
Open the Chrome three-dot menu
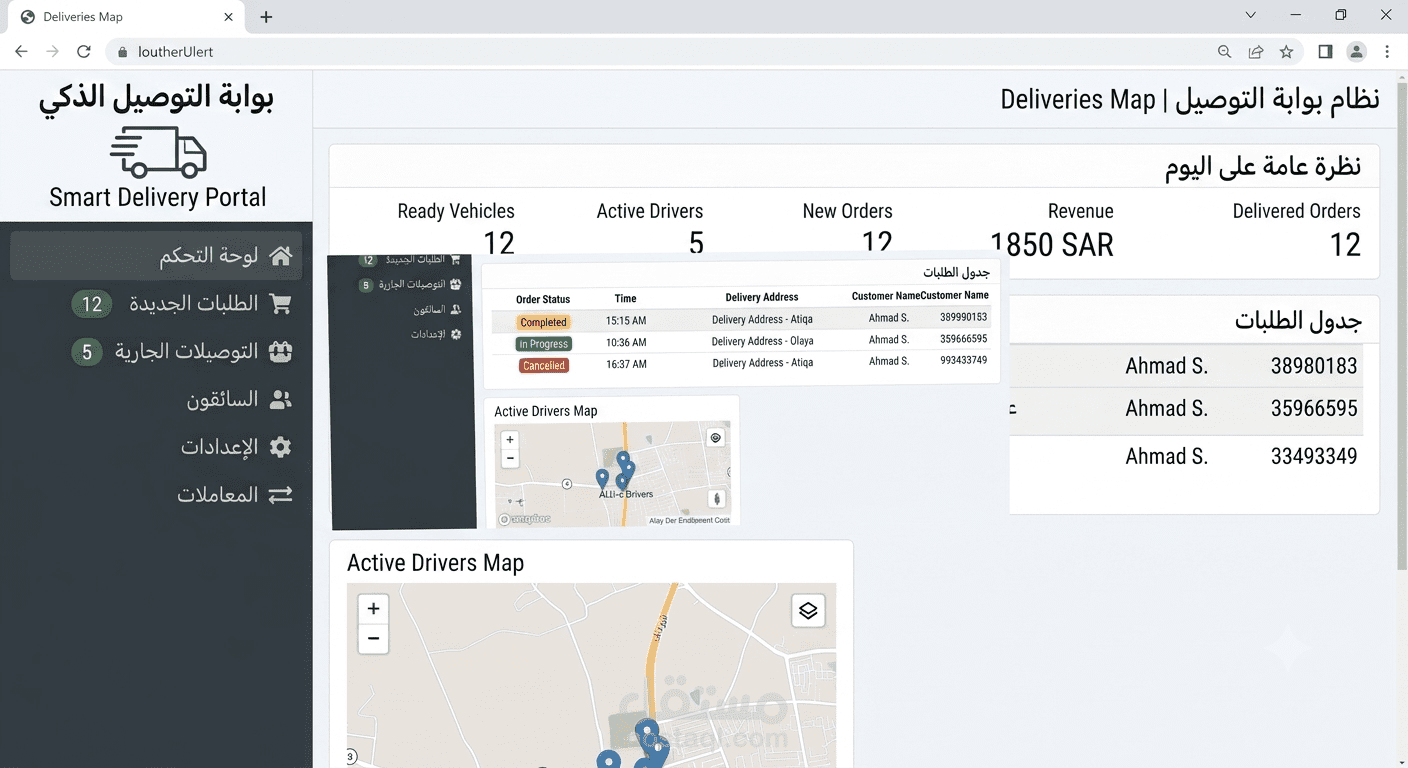pos(1387,52)
